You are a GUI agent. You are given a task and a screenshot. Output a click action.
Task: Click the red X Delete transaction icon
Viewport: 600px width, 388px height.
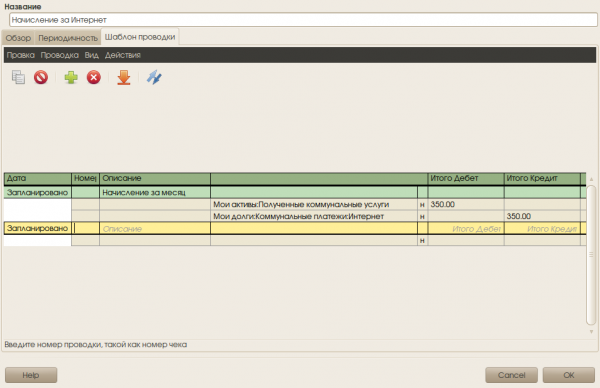point(94,77)
